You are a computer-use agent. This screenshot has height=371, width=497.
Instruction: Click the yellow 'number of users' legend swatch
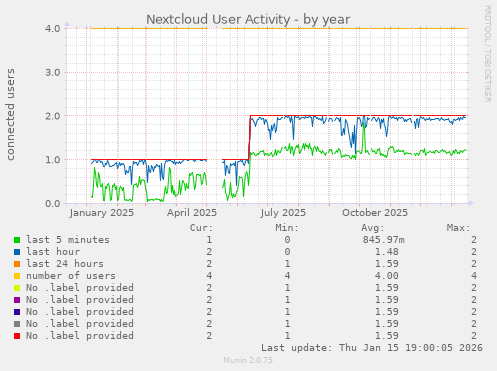[x=17, y=276]
